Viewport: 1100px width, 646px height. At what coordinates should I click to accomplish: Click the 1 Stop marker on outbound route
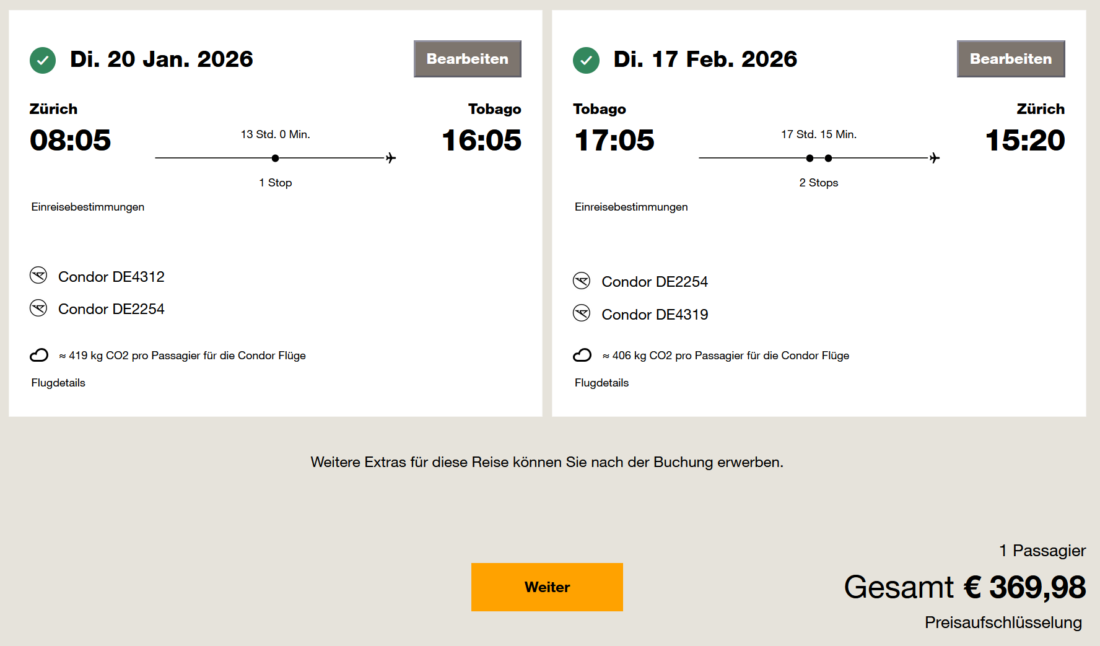275,158
